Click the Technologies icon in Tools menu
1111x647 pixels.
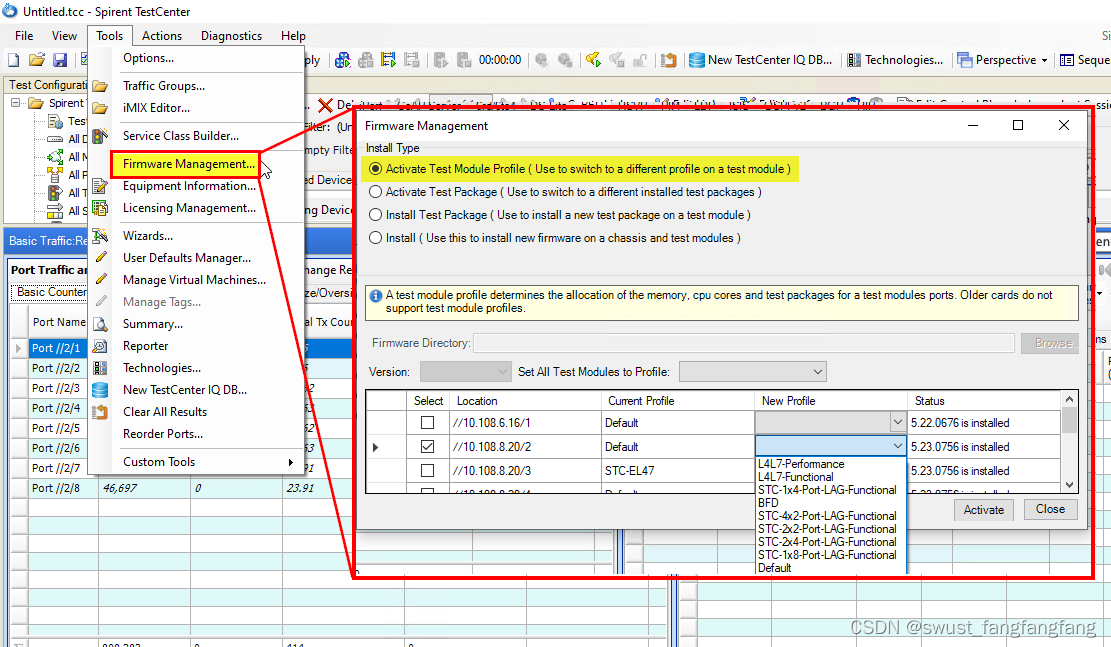tap(100, 368)
